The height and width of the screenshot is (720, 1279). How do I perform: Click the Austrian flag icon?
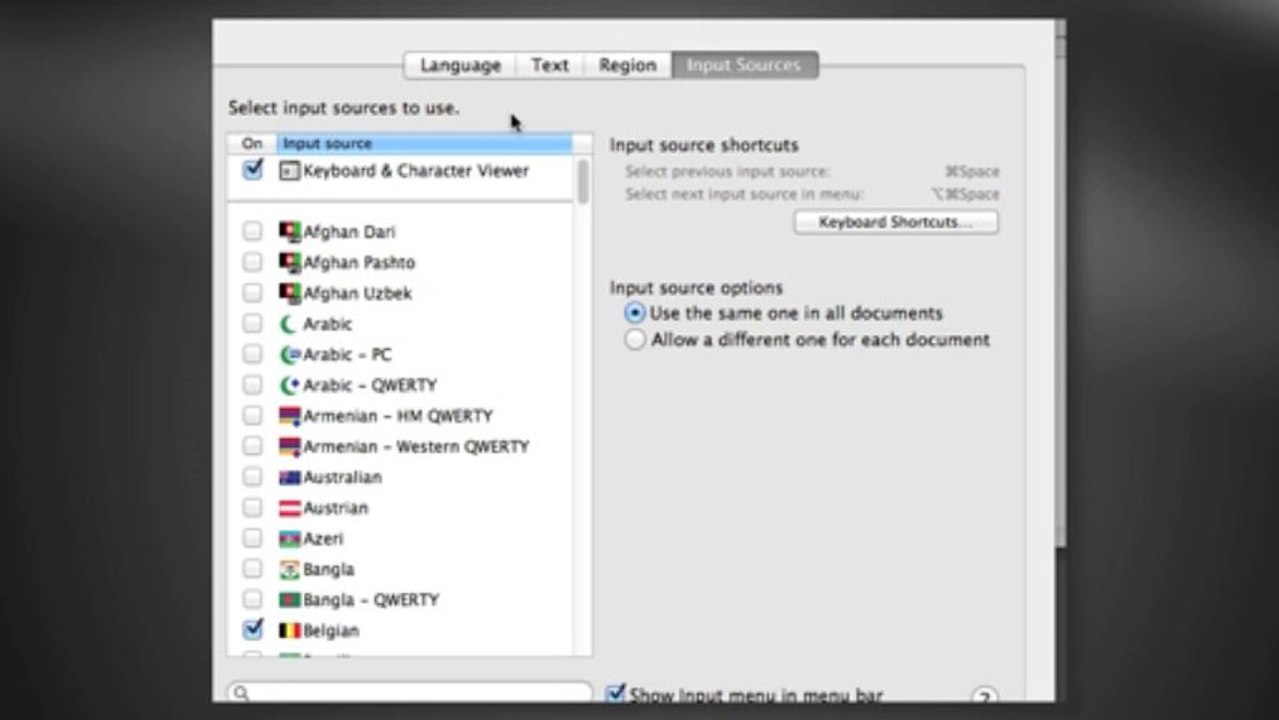290,508
